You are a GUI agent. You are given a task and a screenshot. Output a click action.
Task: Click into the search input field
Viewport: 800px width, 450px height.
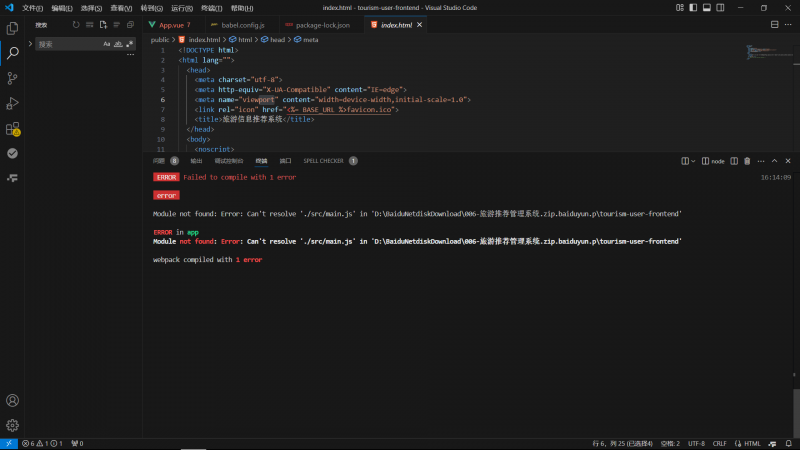click(x=69, y=44)
